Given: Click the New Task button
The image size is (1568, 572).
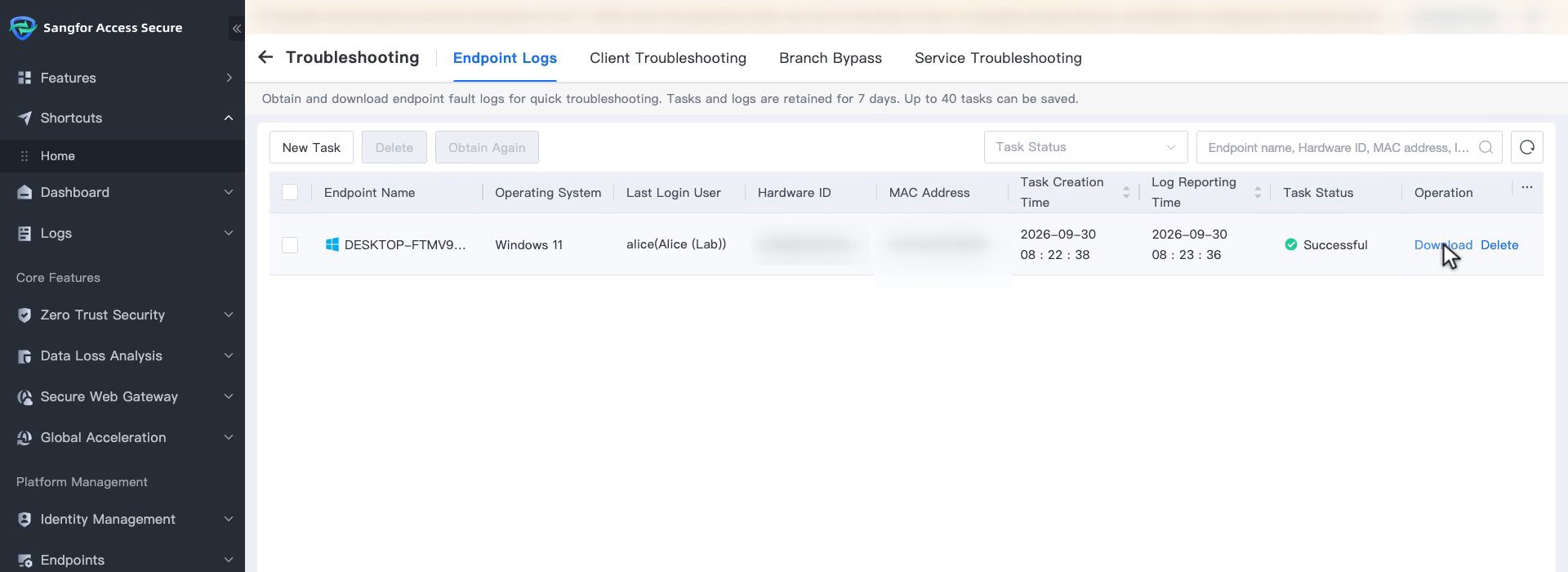Looking at the screenshot, I should click(x=311, y=147).
